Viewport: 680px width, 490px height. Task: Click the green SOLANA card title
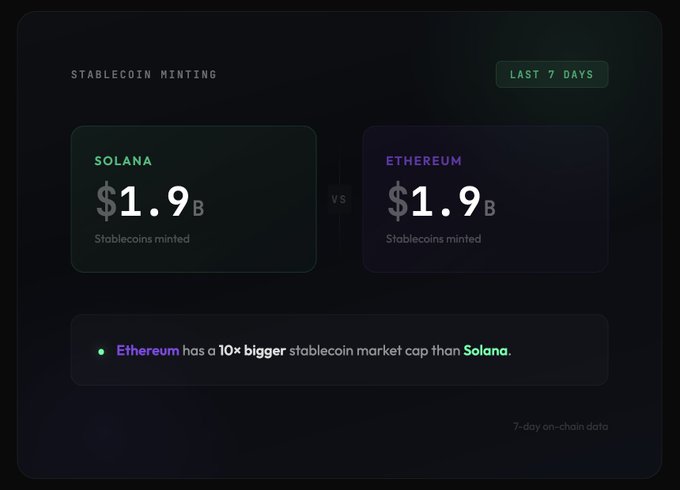click(x=123, y=160)
